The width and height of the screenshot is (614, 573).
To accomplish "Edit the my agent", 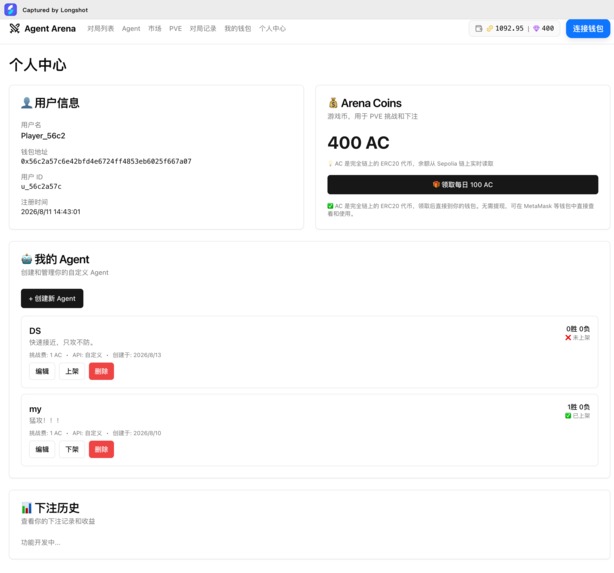I will click(x=42, y=449).
